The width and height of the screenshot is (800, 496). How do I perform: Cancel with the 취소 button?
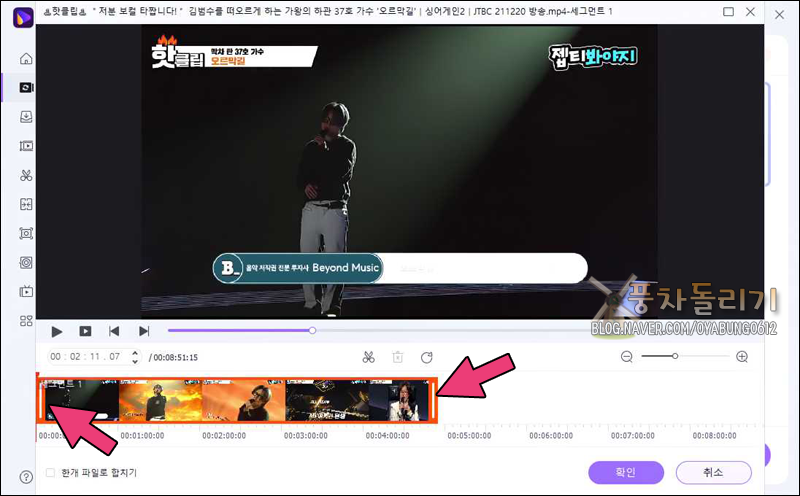(713, 473)
